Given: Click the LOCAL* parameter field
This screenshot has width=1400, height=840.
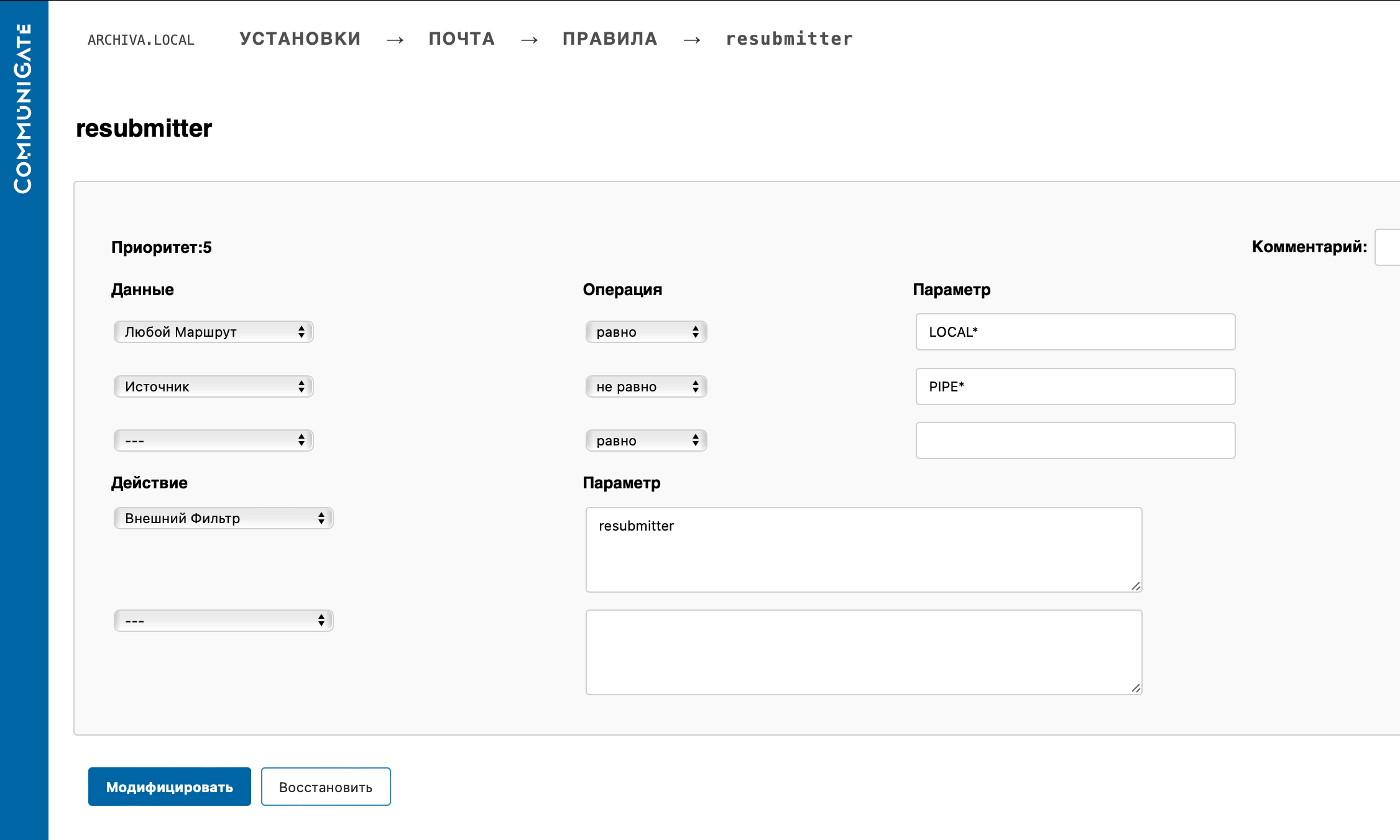Looking at the screenshot, I should 1075,332.
